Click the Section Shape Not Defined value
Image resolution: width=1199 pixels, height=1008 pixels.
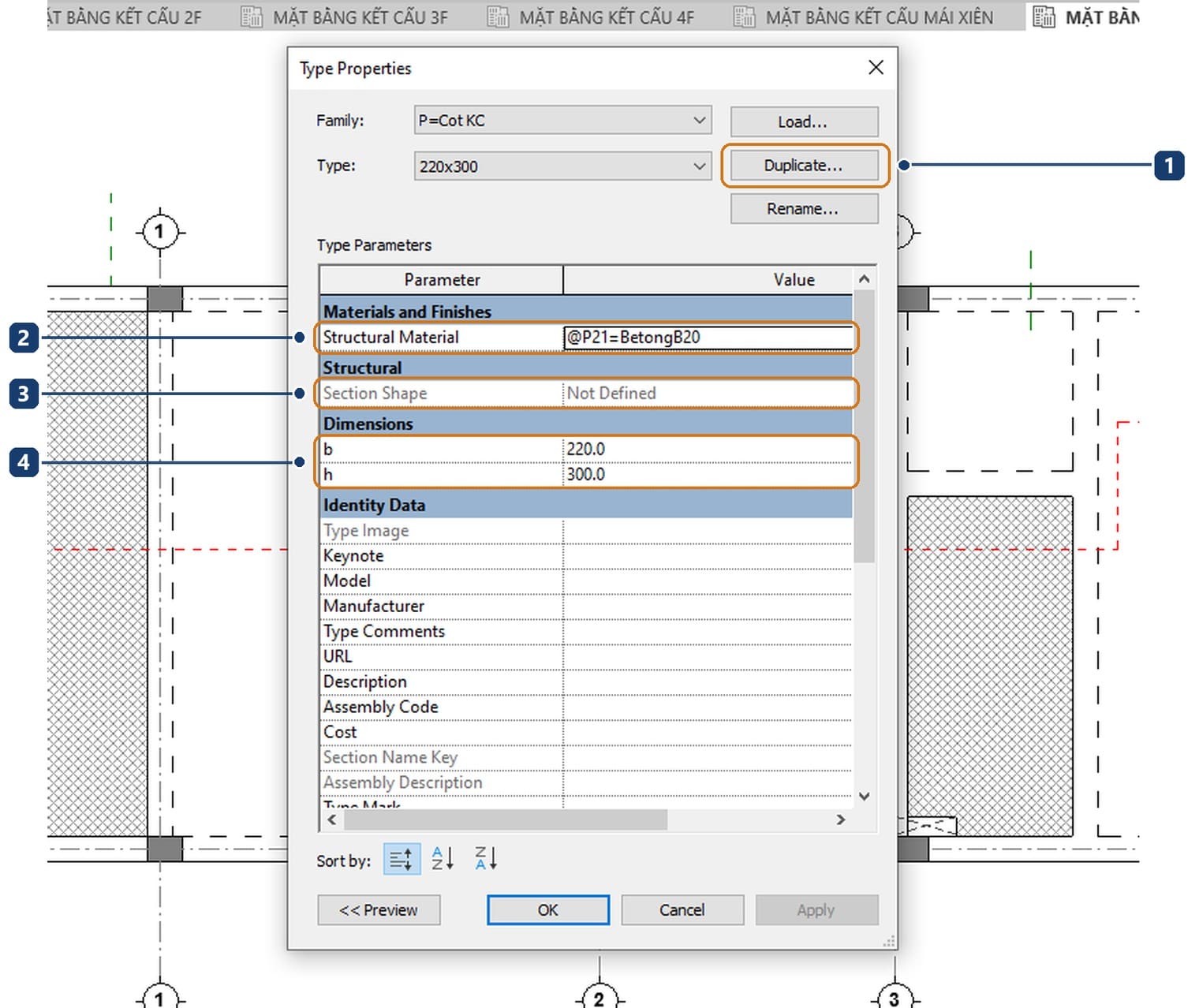point(708,393)
